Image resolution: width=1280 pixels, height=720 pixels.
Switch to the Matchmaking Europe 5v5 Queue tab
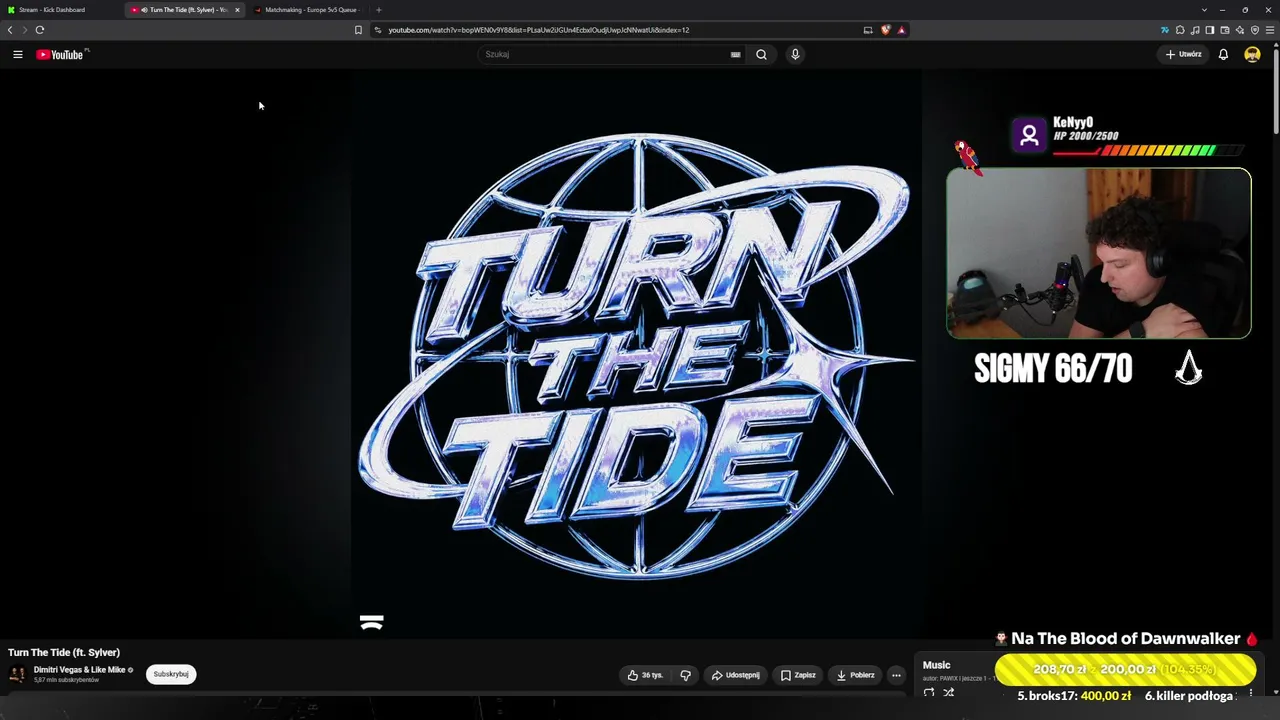click(310, 10)
